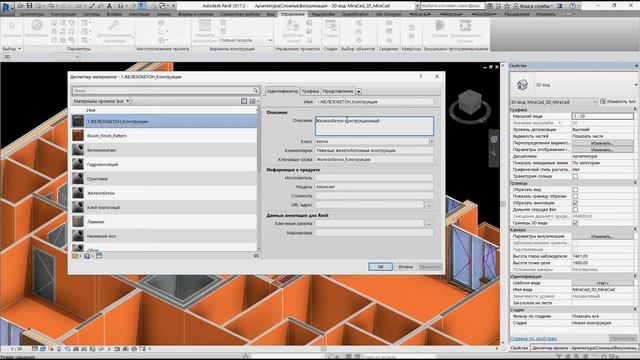
Task: Click the ViewCube in the 3D view
Action: 469,101
